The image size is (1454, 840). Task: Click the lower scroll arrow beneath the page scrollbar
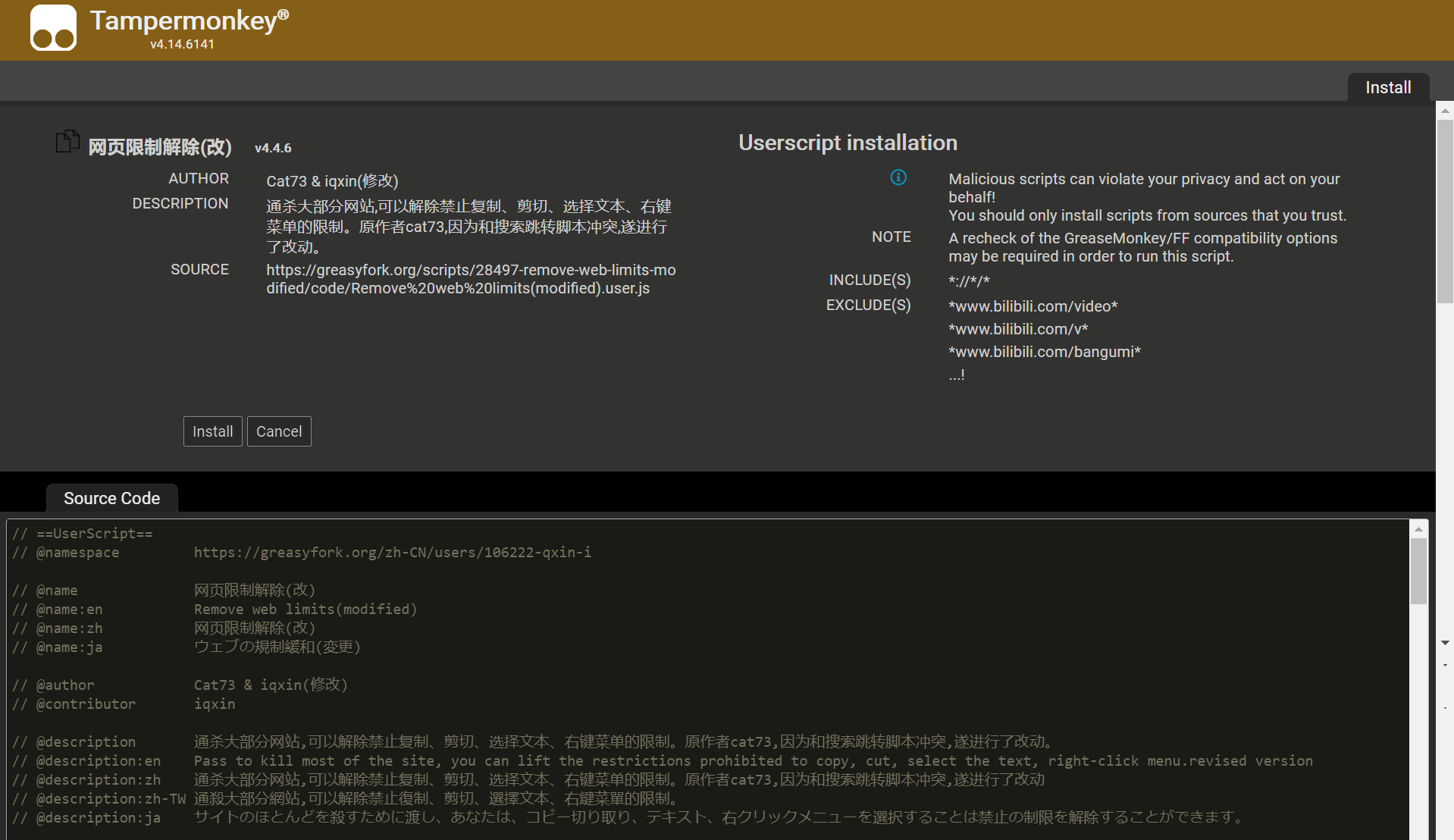click(1445, 664)
